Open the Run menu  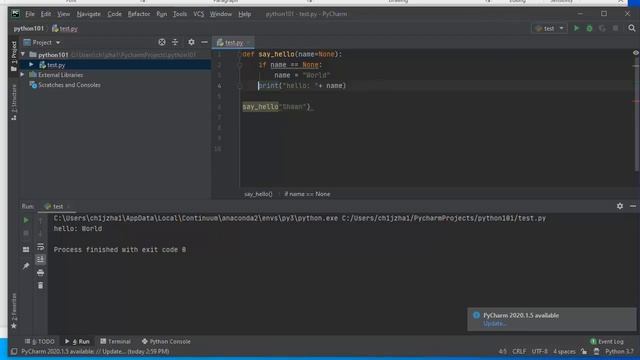pos(162,14)
